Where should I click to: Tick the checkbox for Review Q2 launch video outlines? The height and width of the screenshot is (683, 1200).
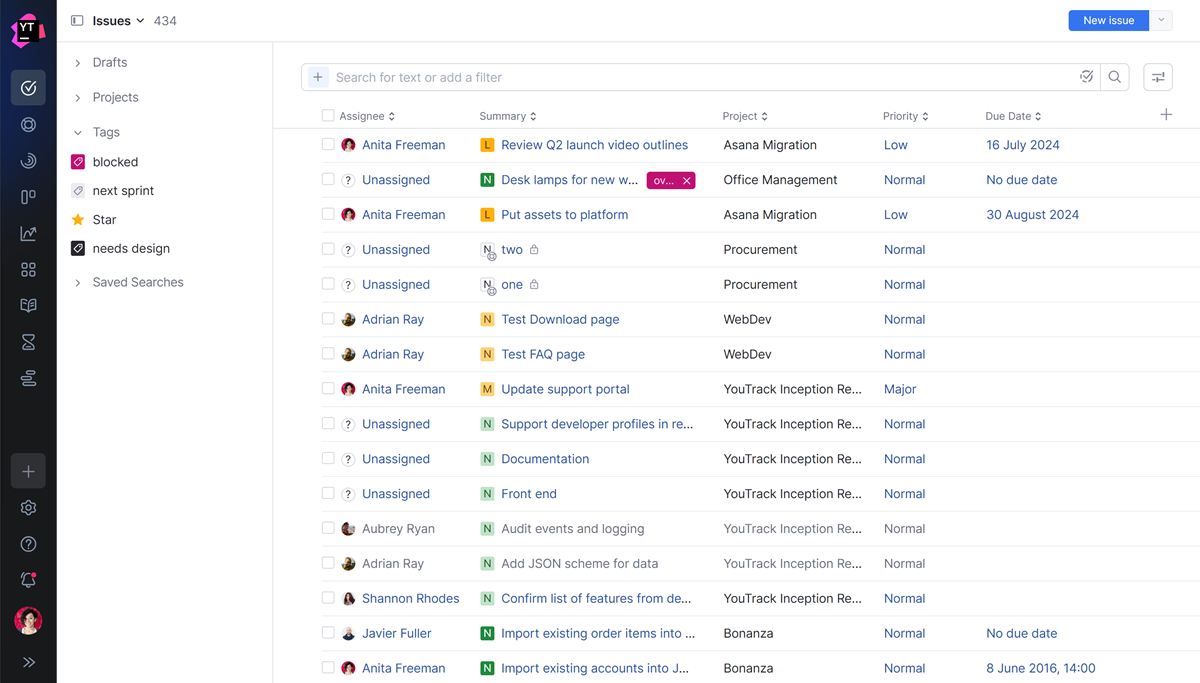[328, 144]
